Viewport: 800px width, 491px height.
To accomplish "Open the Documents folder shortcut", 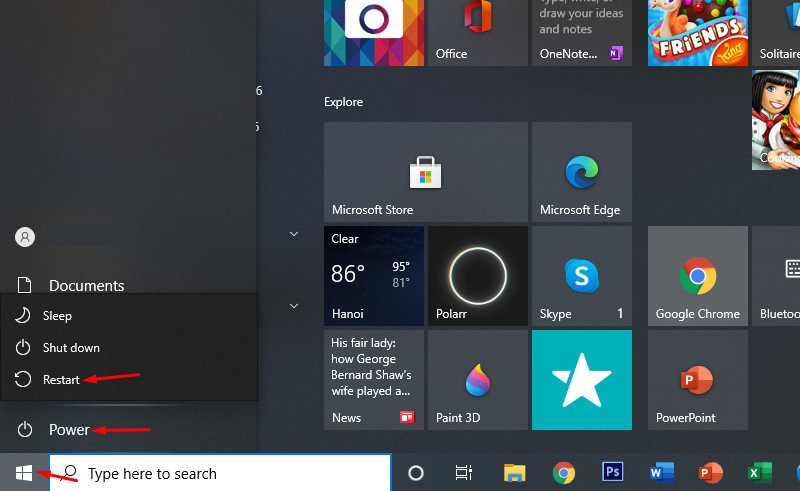I will tap(86, 286).
